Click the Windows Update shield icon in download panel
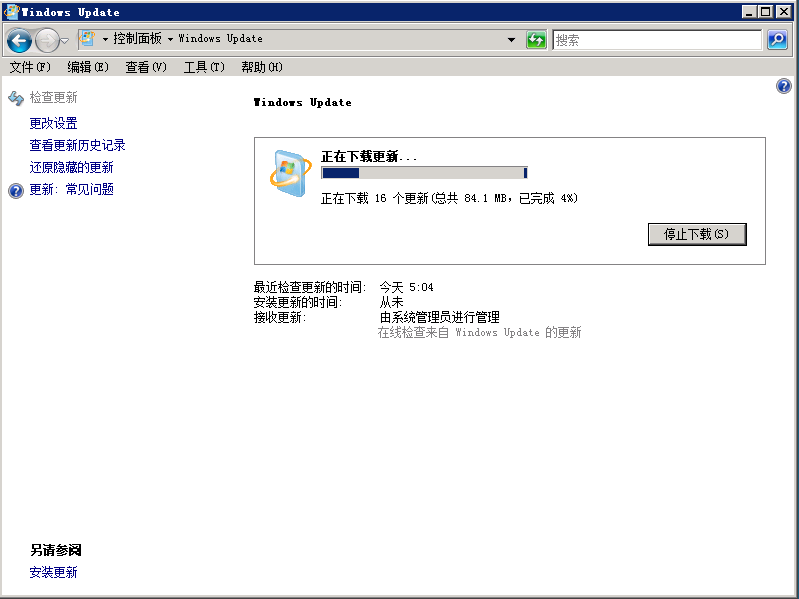Viewport: 799px width, 599px height. pos(290,174)
